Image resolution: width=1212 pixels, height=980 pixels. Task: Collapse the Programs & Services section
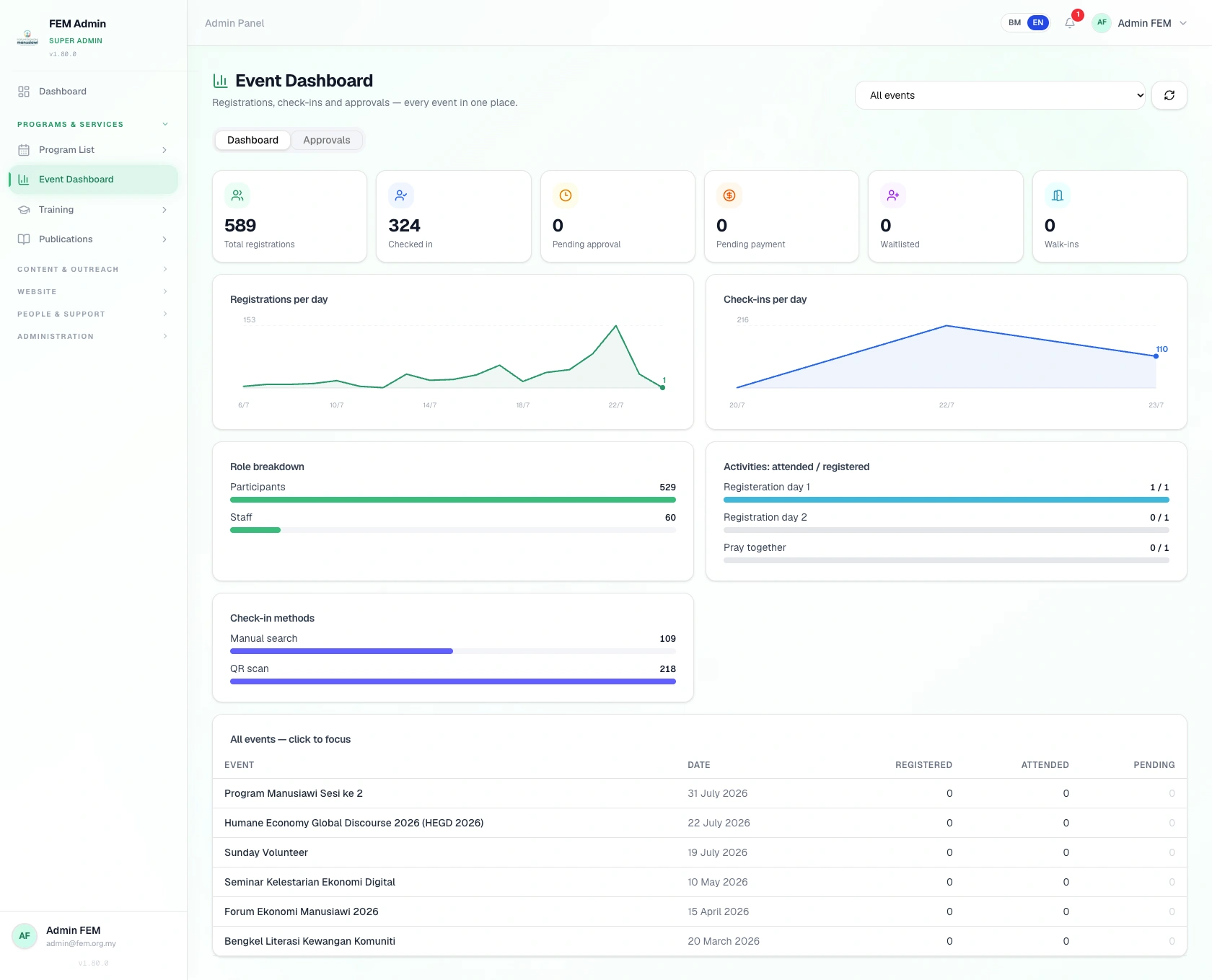[x=94, y=125]
